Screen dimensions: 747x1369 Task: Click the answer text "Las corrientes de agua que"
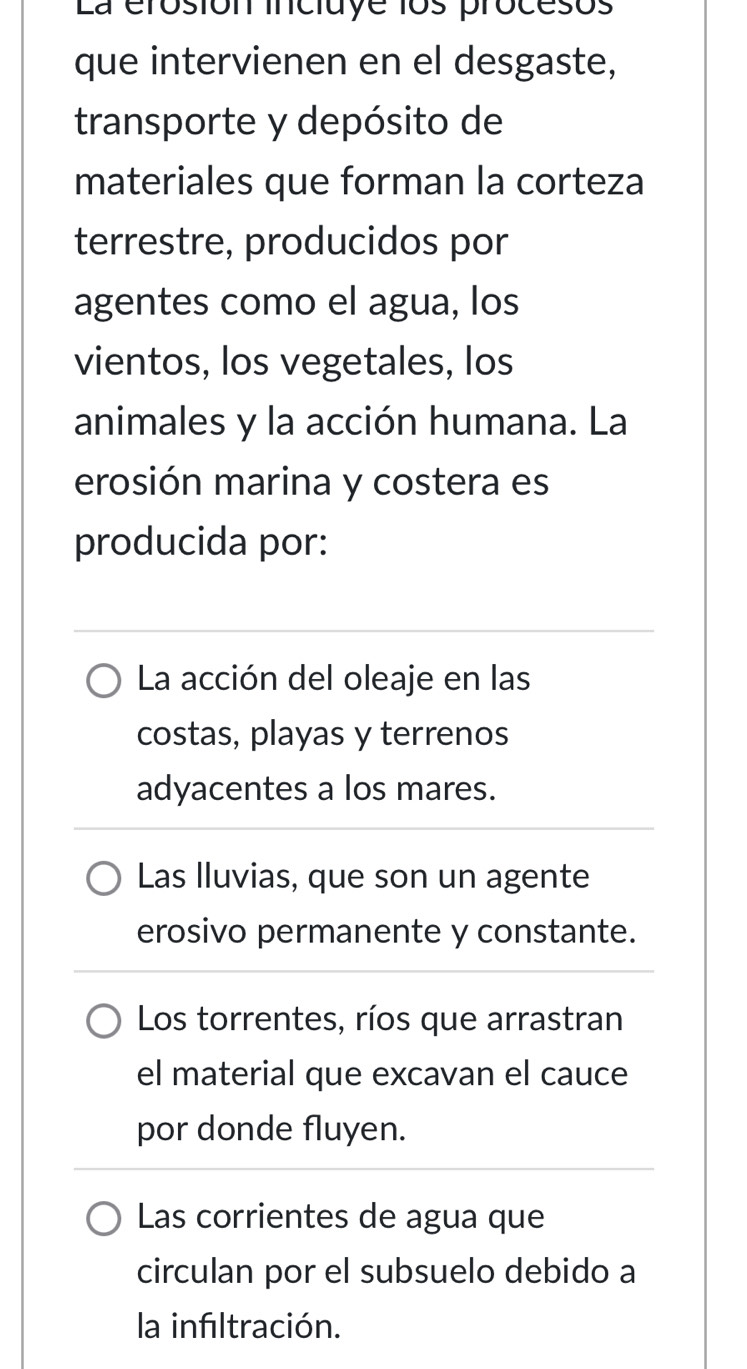[x=341, y=1217]
